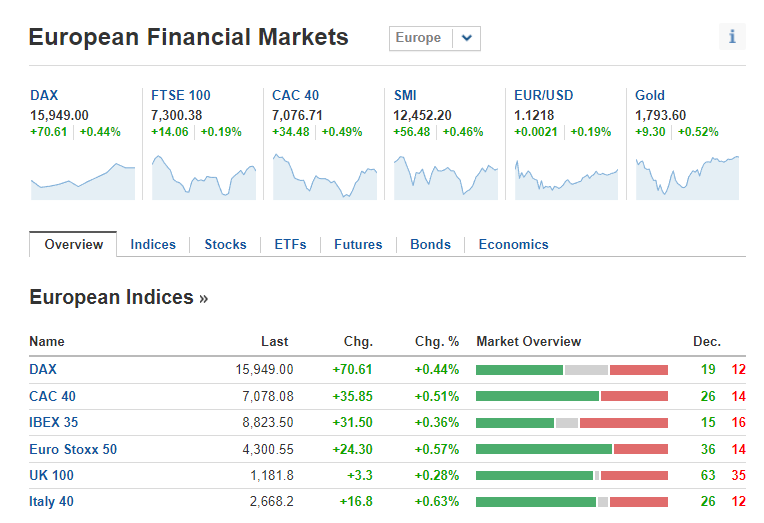The height and width of the screenshot is (523, 764).
Task: Click UK 100 decliners count 35
Action: click(739, 475)
